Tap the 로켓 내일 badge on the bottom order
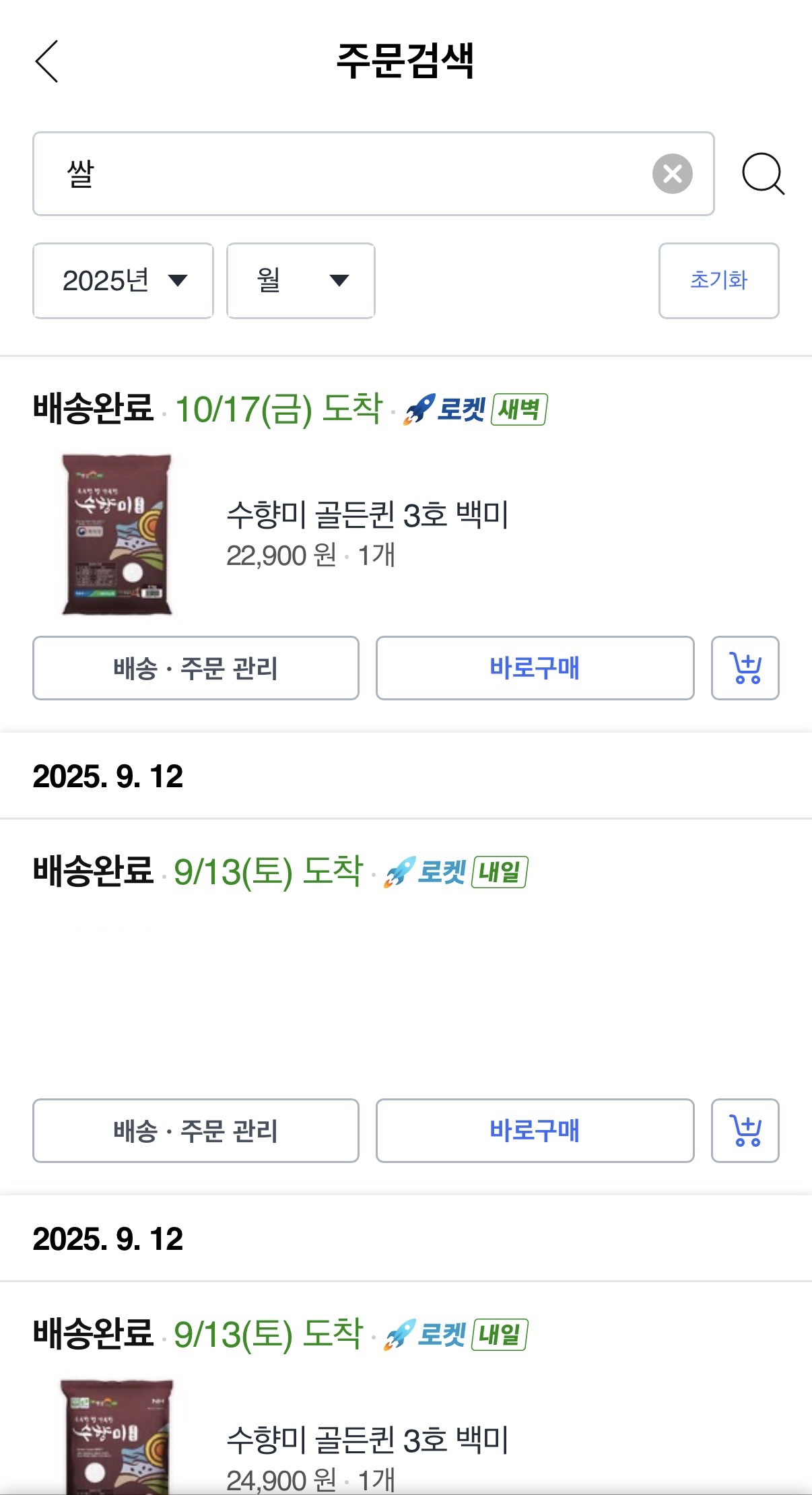The height and width of the screenshot is (1495, 812). click(456, 1334)
